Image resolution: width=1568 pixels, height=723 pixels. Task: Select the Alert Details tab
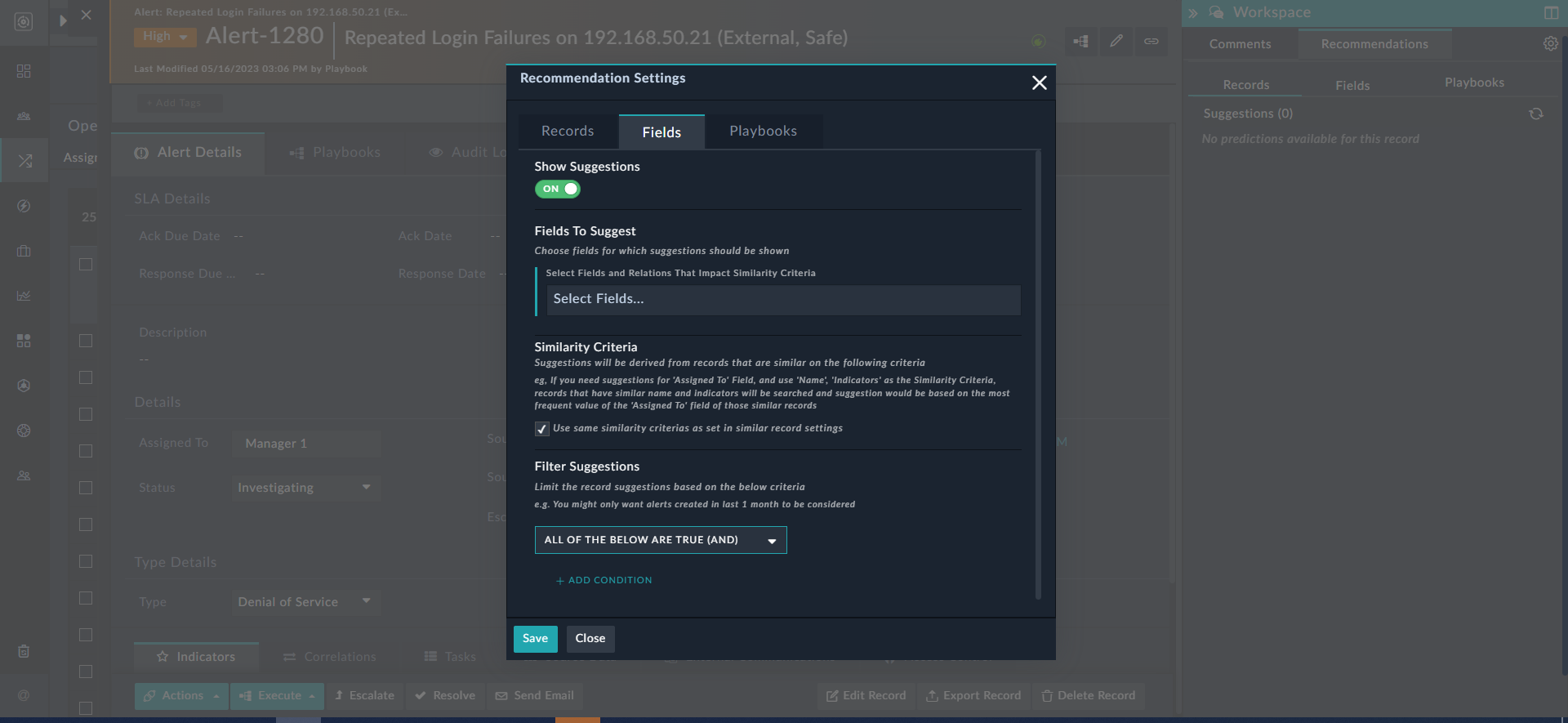point(188,153)
